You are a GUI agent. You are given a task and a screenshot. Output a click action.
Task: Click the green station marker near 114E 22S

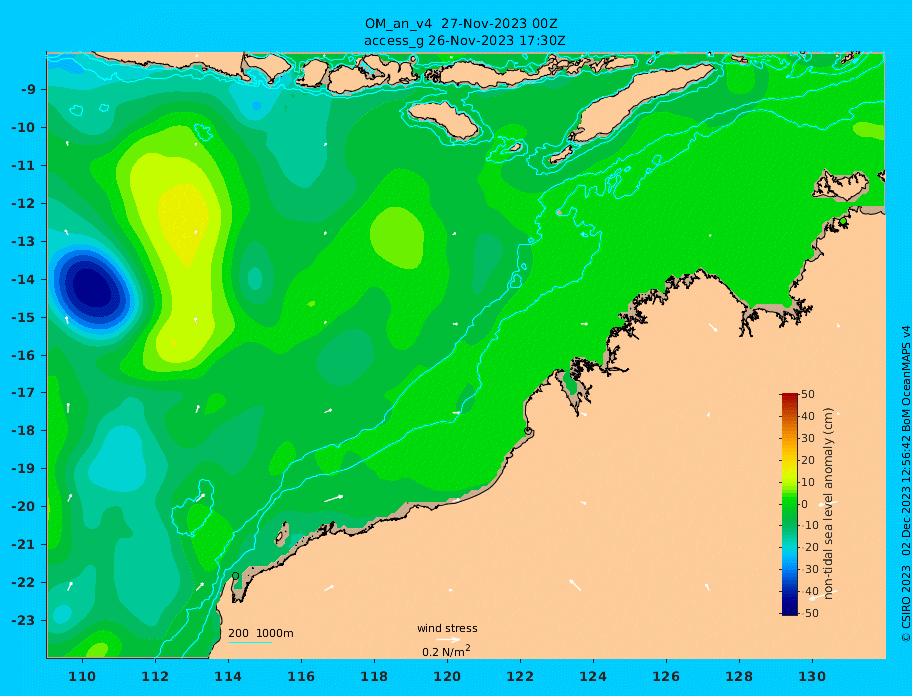[x=235, y=576]
